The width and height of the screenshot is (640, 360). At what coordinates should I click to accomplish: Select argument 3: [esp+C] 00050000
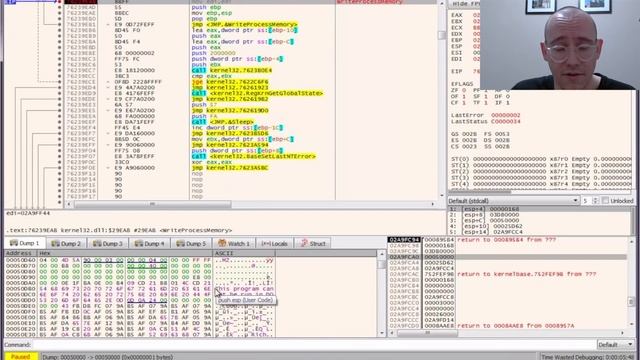(540, 220)
